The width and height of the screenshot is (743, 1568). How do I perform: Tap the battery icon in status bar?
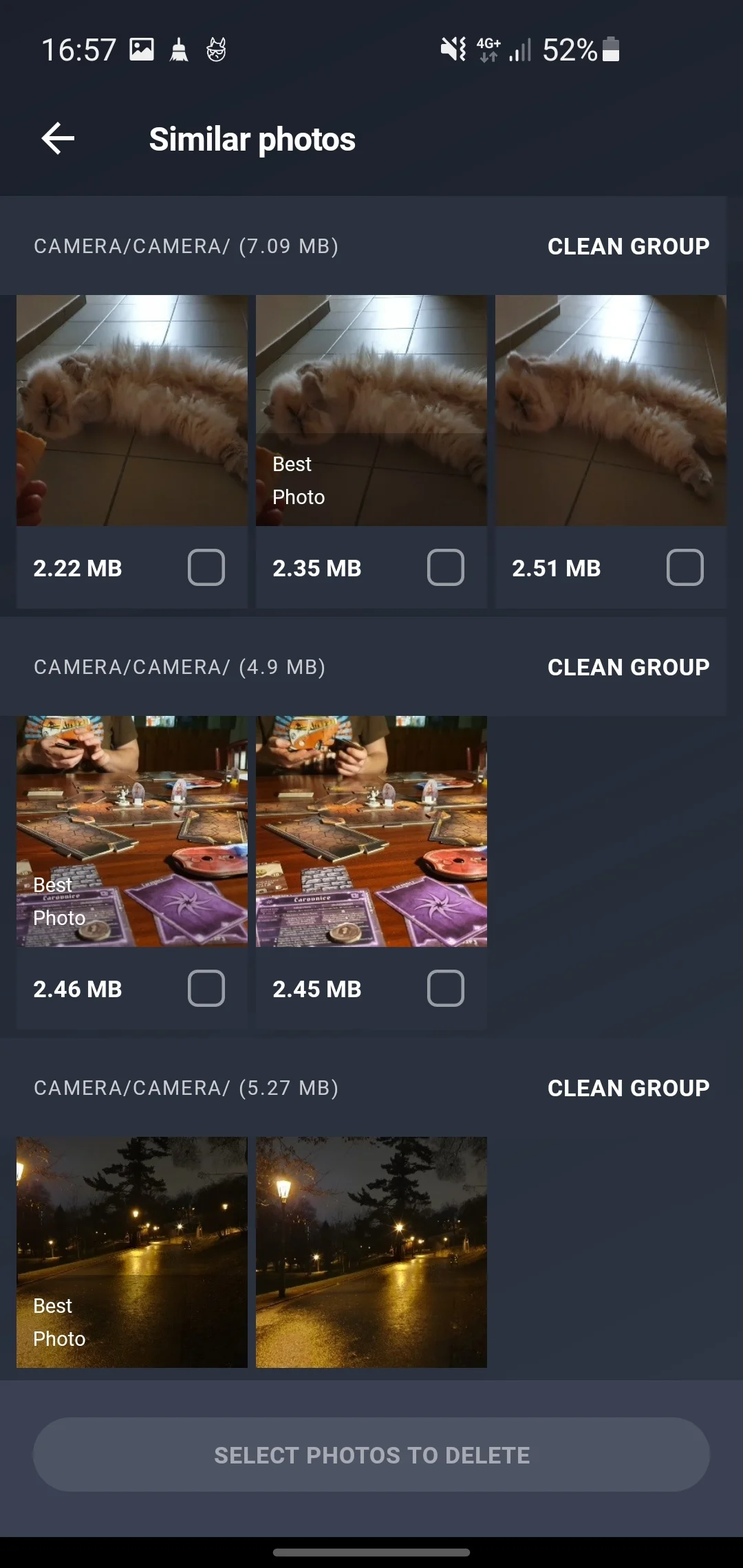(x=611, y=50)
